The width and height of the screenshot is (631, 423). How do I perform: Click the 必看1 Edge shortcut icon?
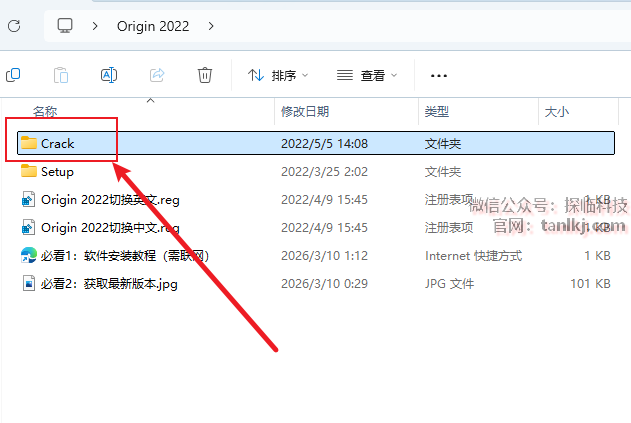pos(29,255)
